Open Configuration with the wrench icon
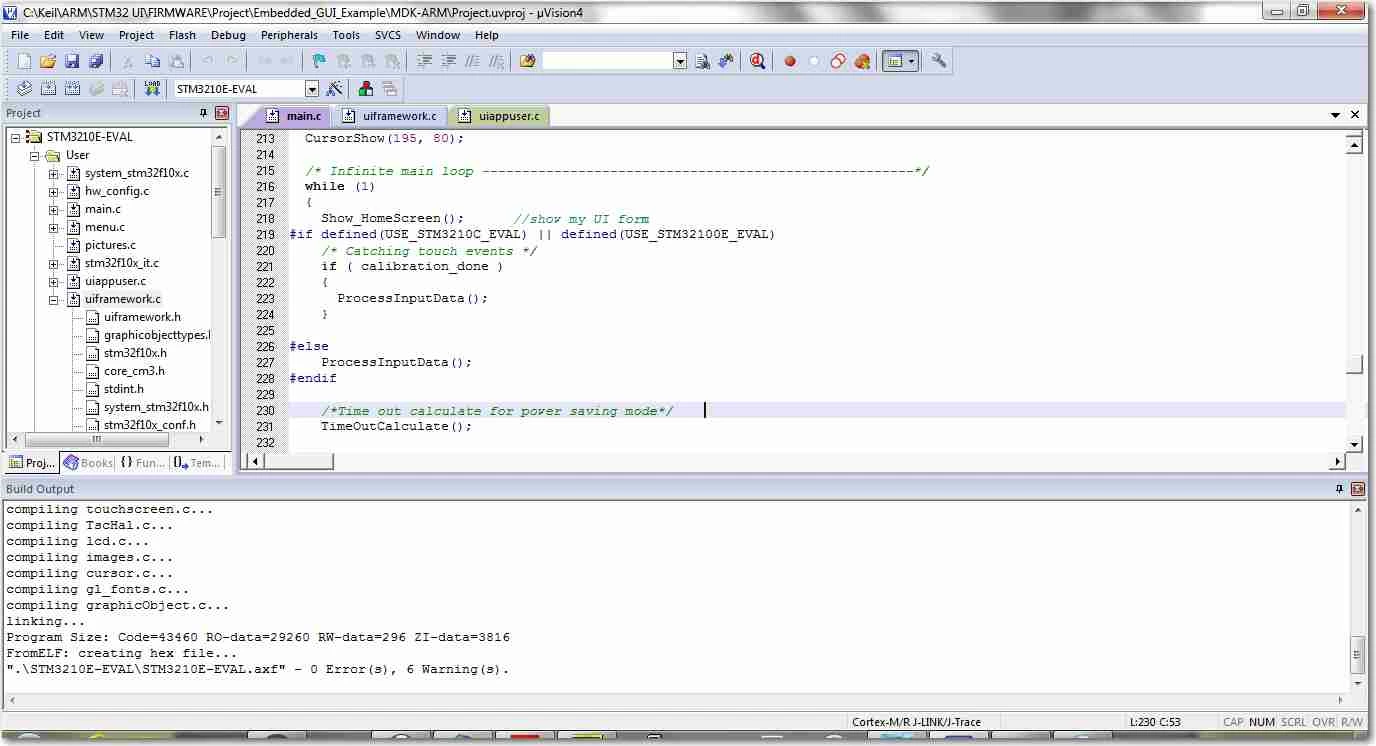Screen dimensions: 1376x746 tap(938, 61)
